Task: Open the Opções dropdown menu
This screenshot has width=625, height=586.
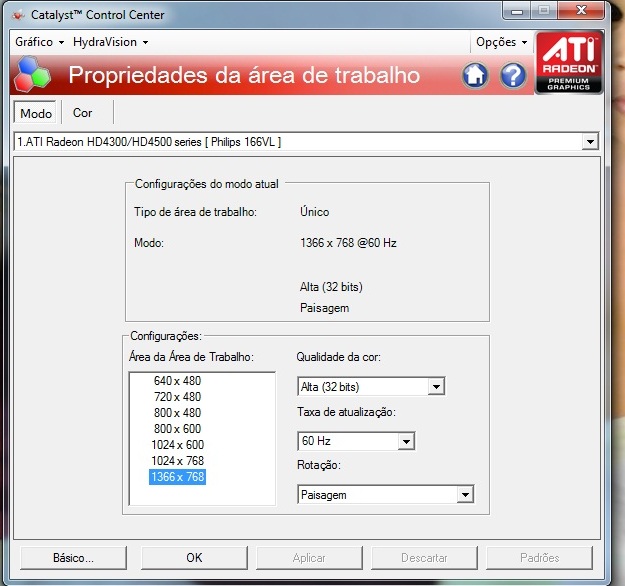Action: tap(501, 42)
